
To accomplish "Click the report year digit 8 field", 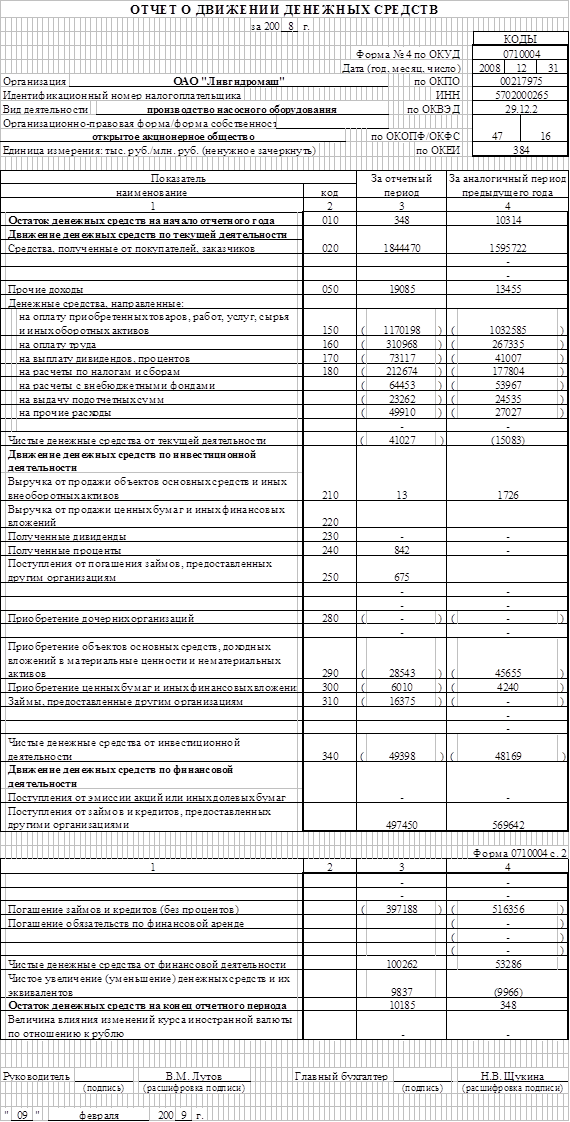I will [290, 27].
